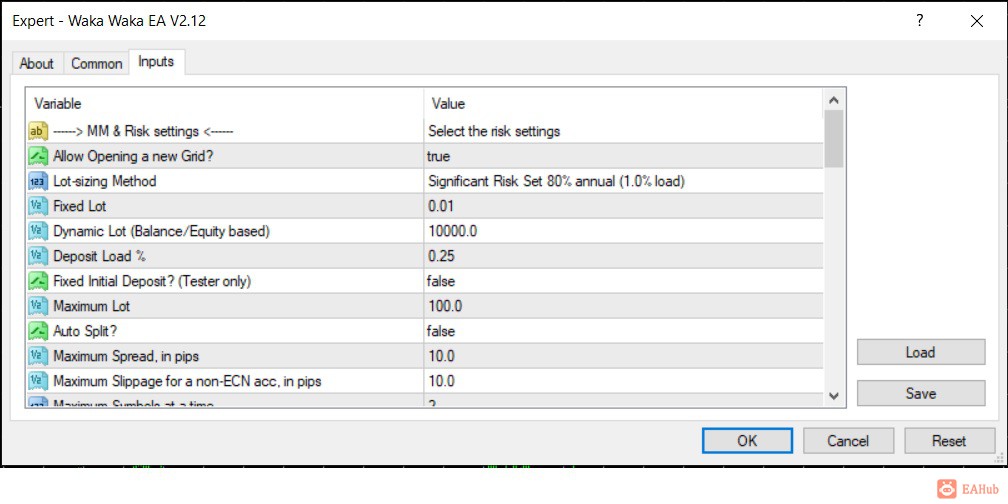Select the 'Allow Opening a new Grid?' label
The height and width of the screenshot is (504, 1008).
(x=133, y=156)
